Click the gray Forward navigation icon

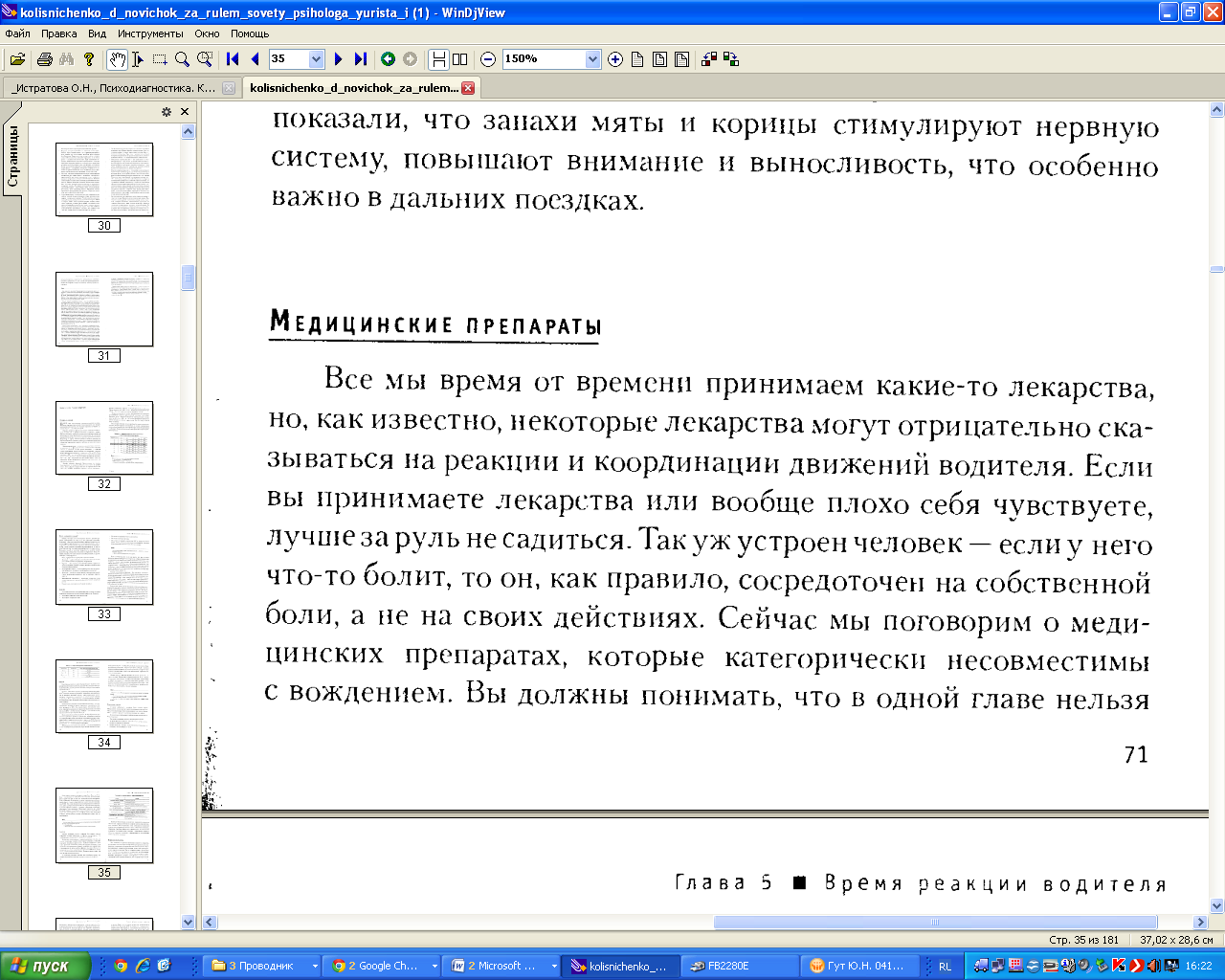410,59
